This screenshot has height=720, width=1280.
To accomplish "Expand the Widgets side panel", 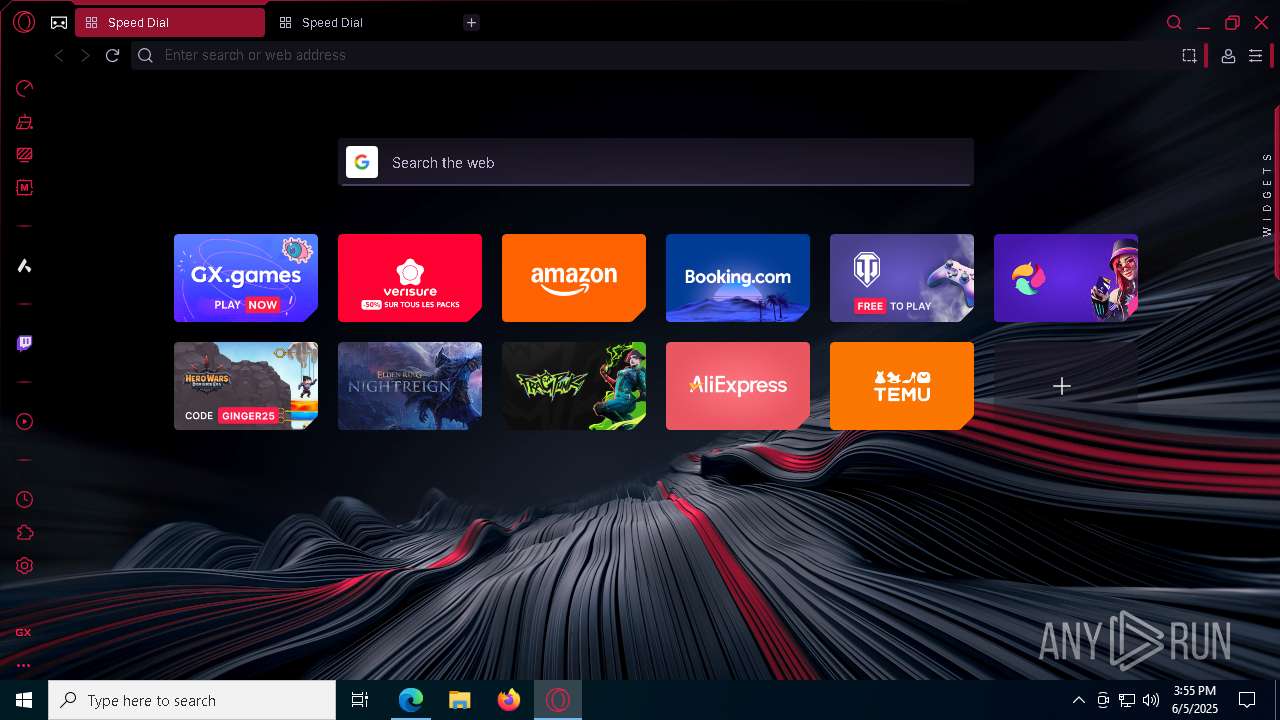I will [1267, 194].
